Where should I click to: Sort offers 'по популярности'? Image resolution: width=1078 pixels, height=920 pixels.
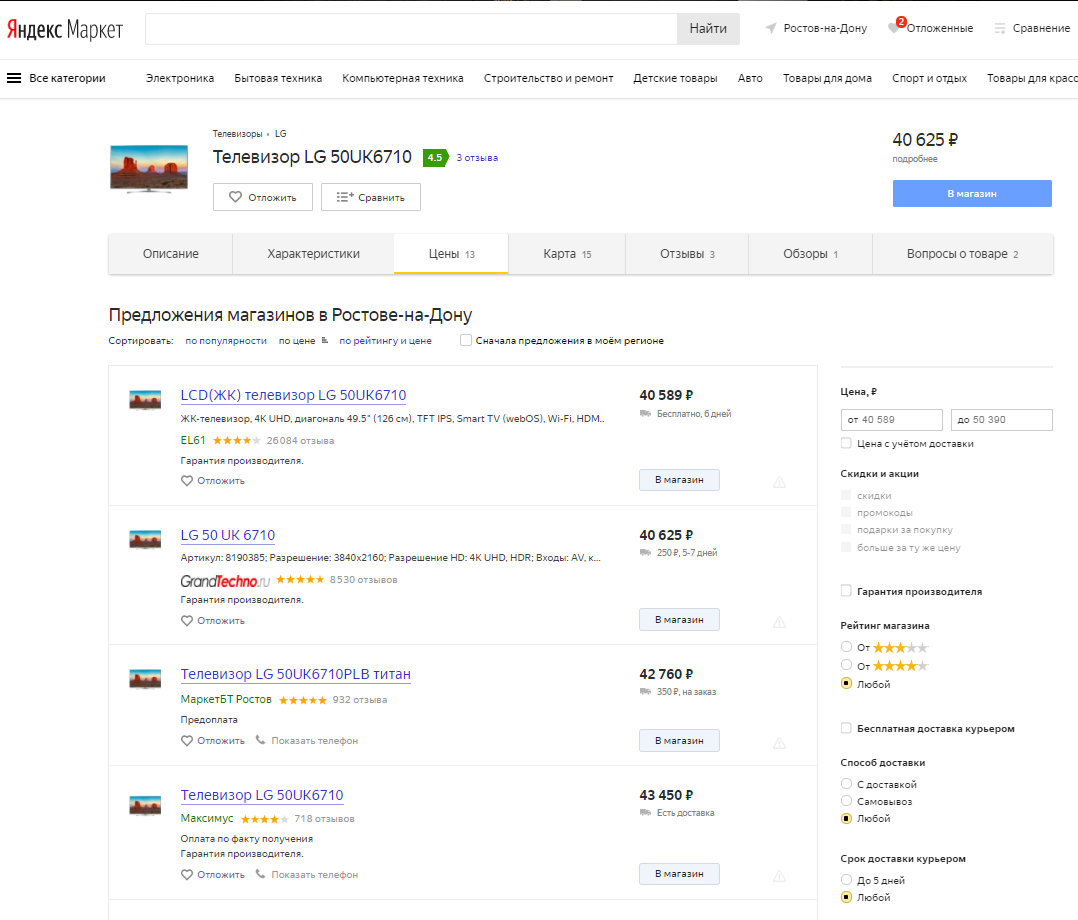[226, 341]
